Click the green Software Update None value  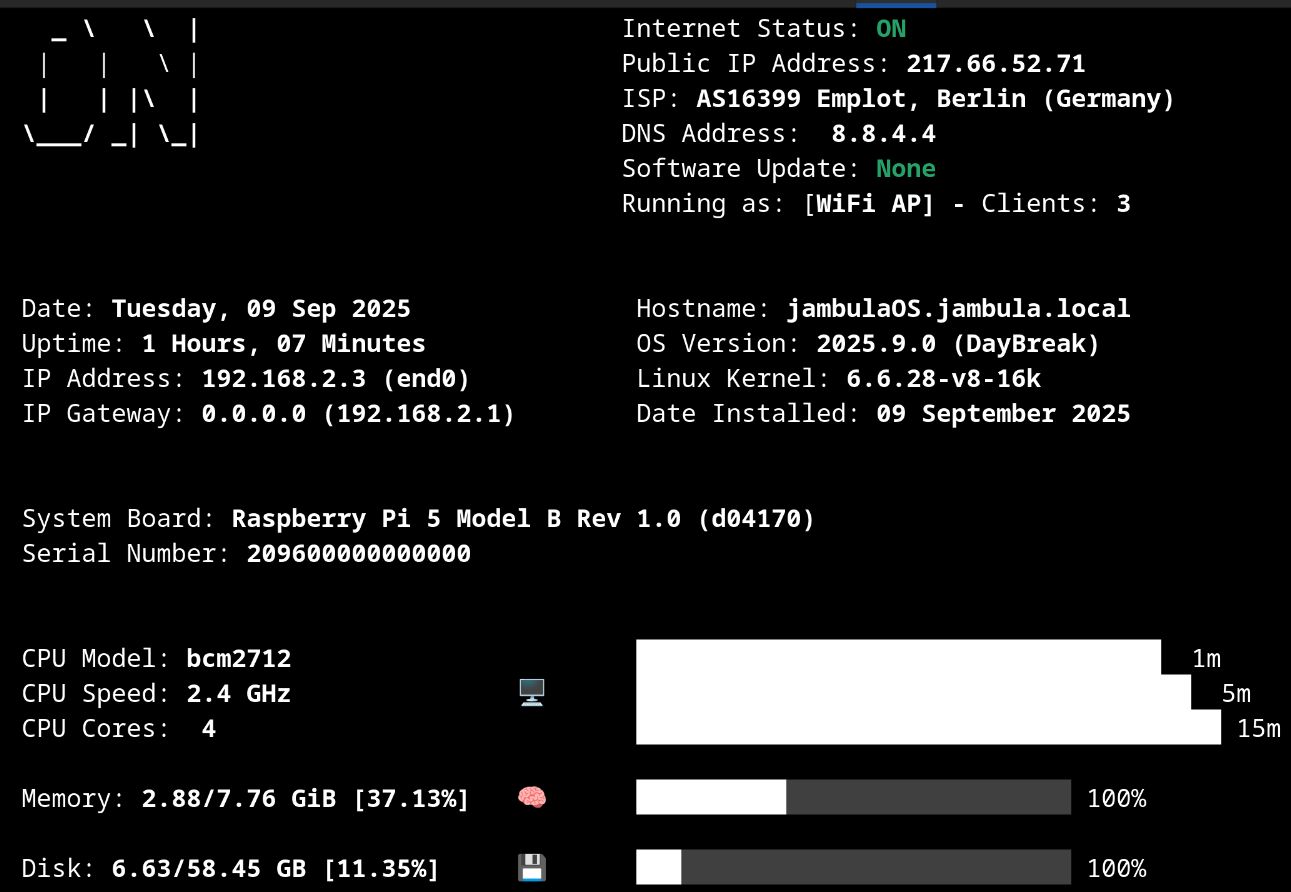tap(905, 169)
